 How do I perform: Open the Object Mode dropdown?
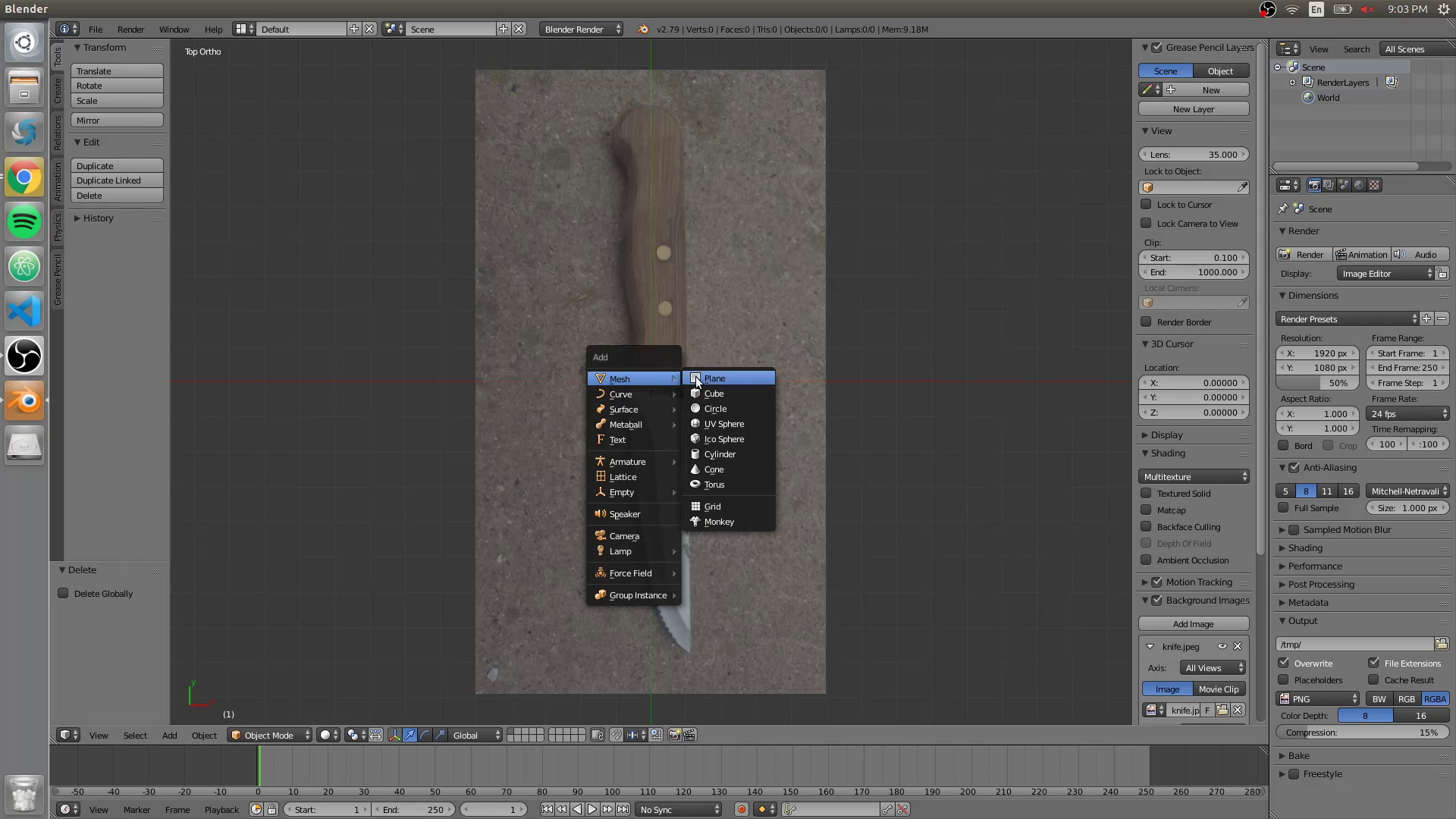click(270, 736)
